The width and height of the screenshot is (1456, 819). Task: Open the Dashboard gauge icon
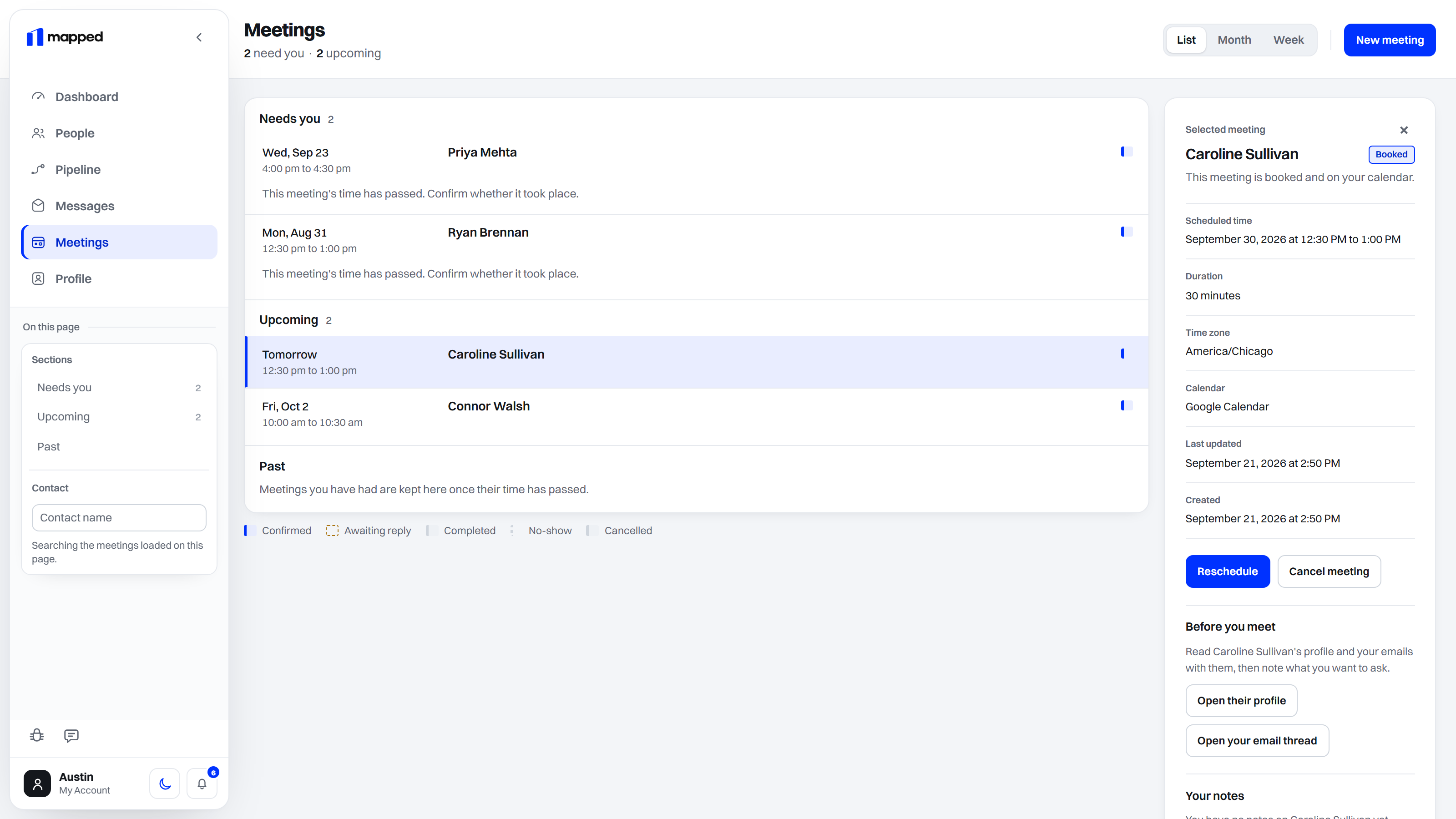pyautogui.click(x=38, y=96)
